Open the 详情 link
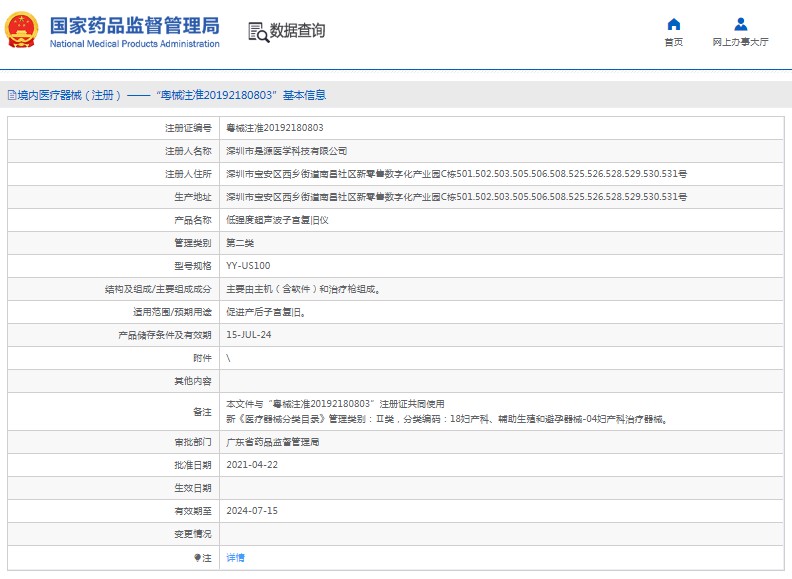 coord(235,557)
